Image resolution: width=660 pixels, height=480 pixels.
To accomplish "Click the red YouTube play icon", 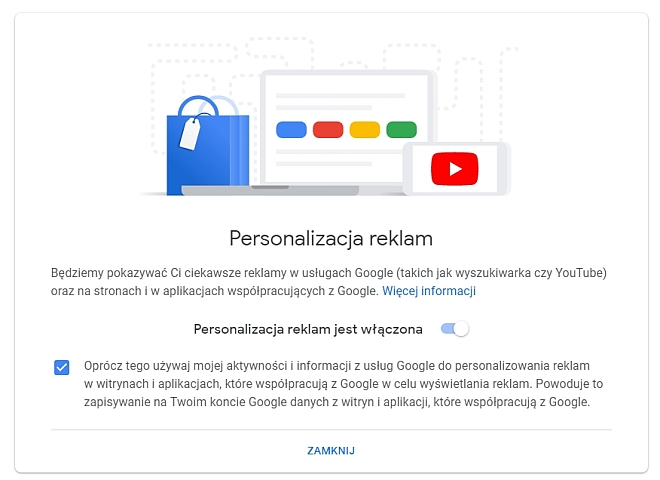I will pos(455,169).
